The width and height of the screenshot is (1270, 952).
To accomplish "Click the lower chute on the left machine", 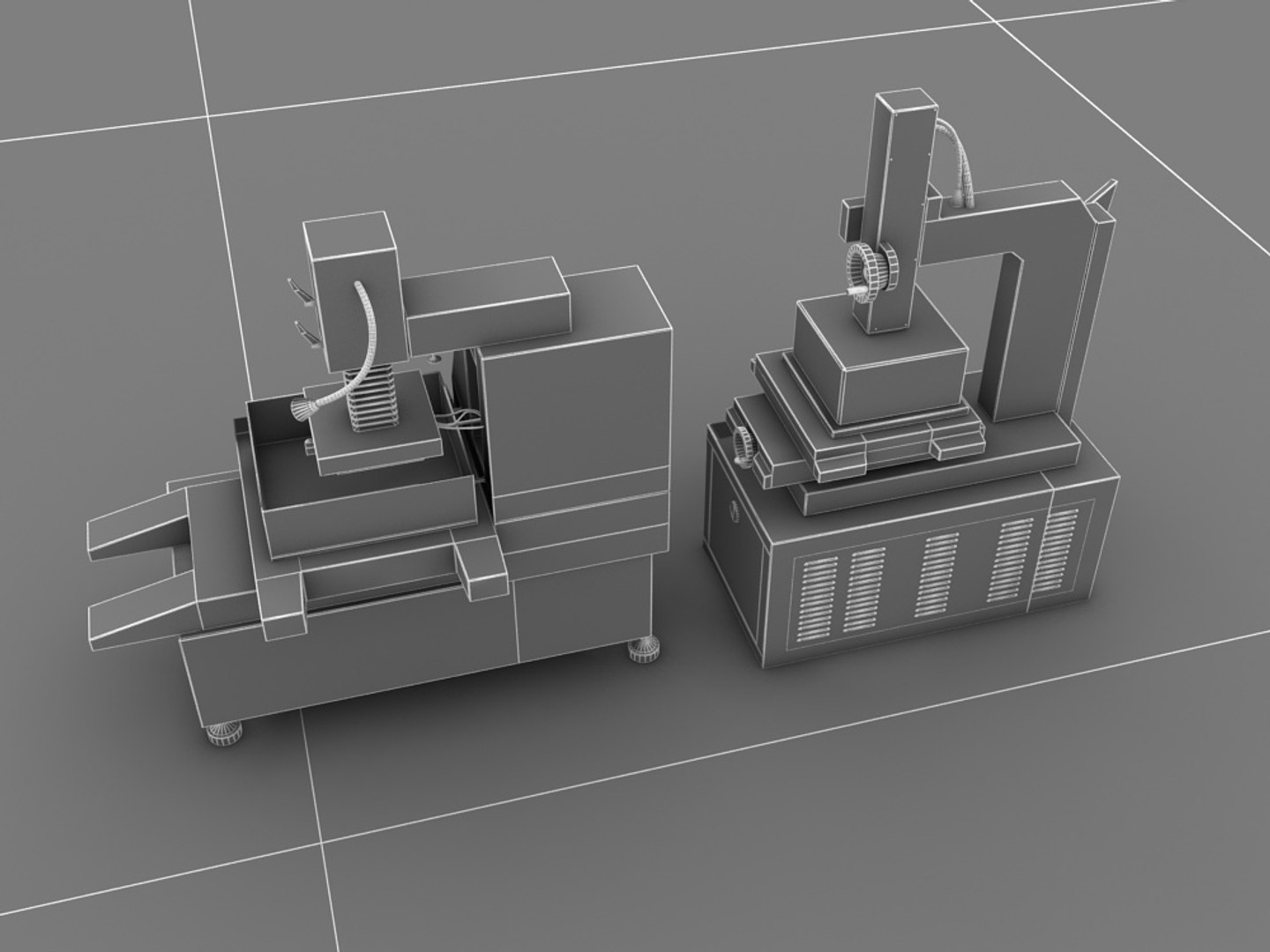I will [x=143, y=608].
